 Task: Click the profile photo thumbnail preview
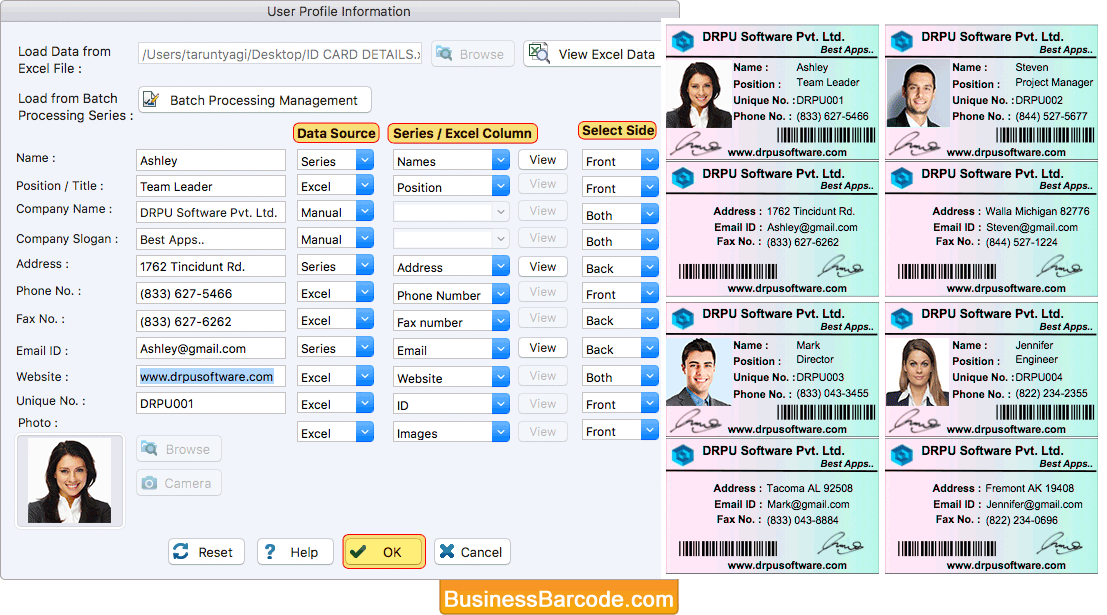pyautogui.click(x=69, y=480)
